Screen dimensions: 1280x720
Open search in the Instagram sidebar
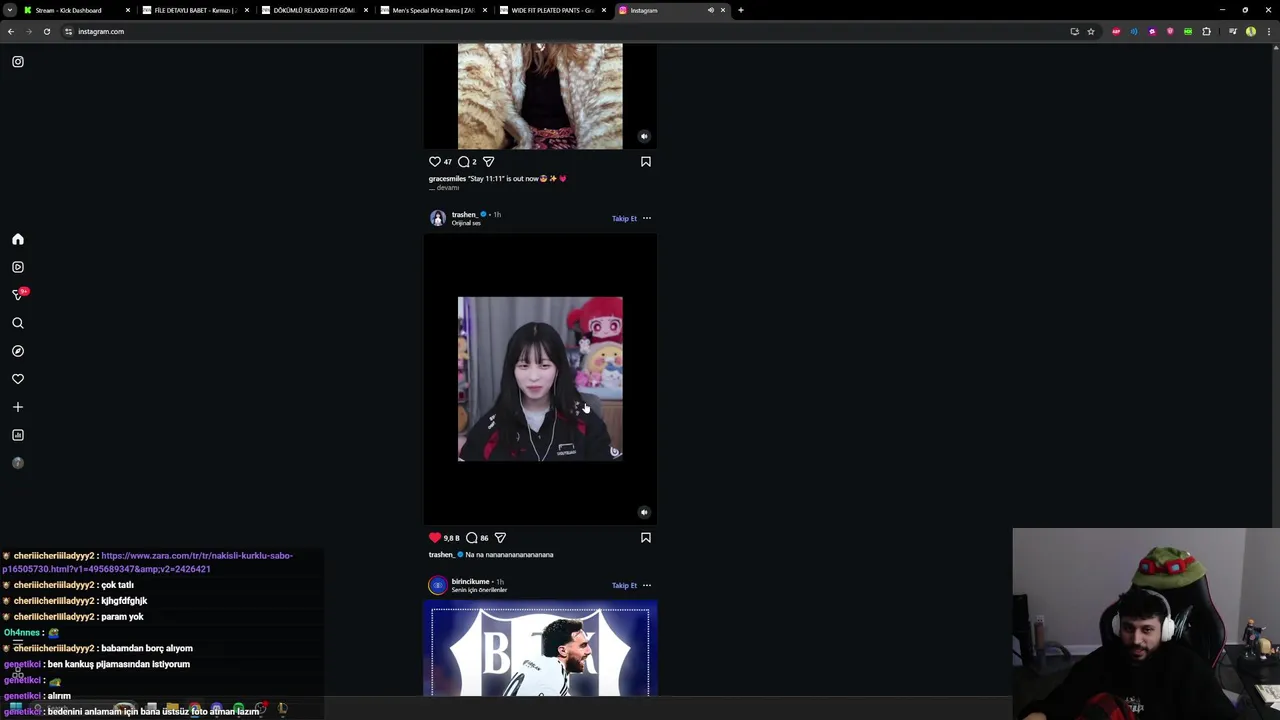[18, 323]
